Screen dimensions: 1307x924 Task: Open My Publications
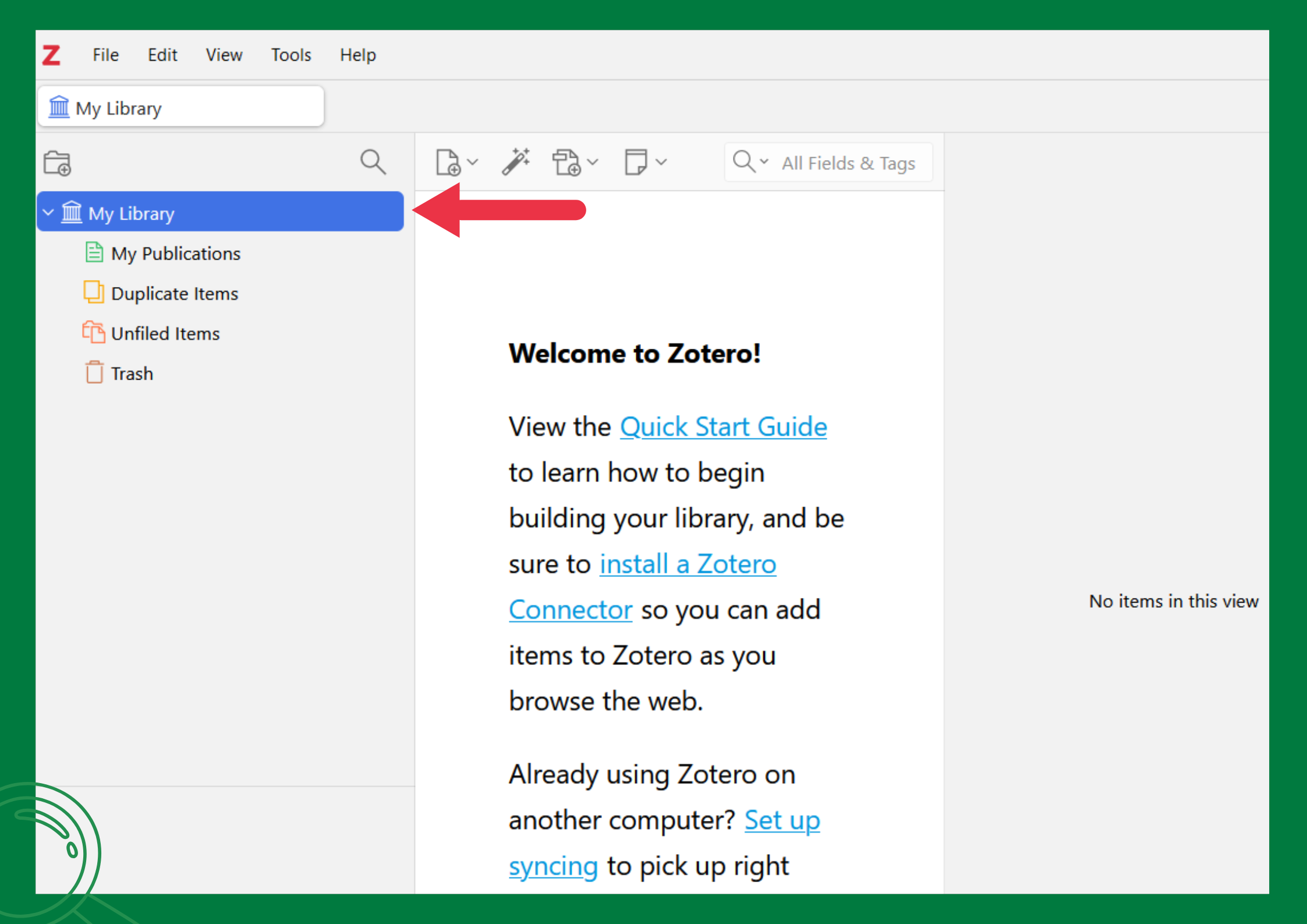coord(175,253)
